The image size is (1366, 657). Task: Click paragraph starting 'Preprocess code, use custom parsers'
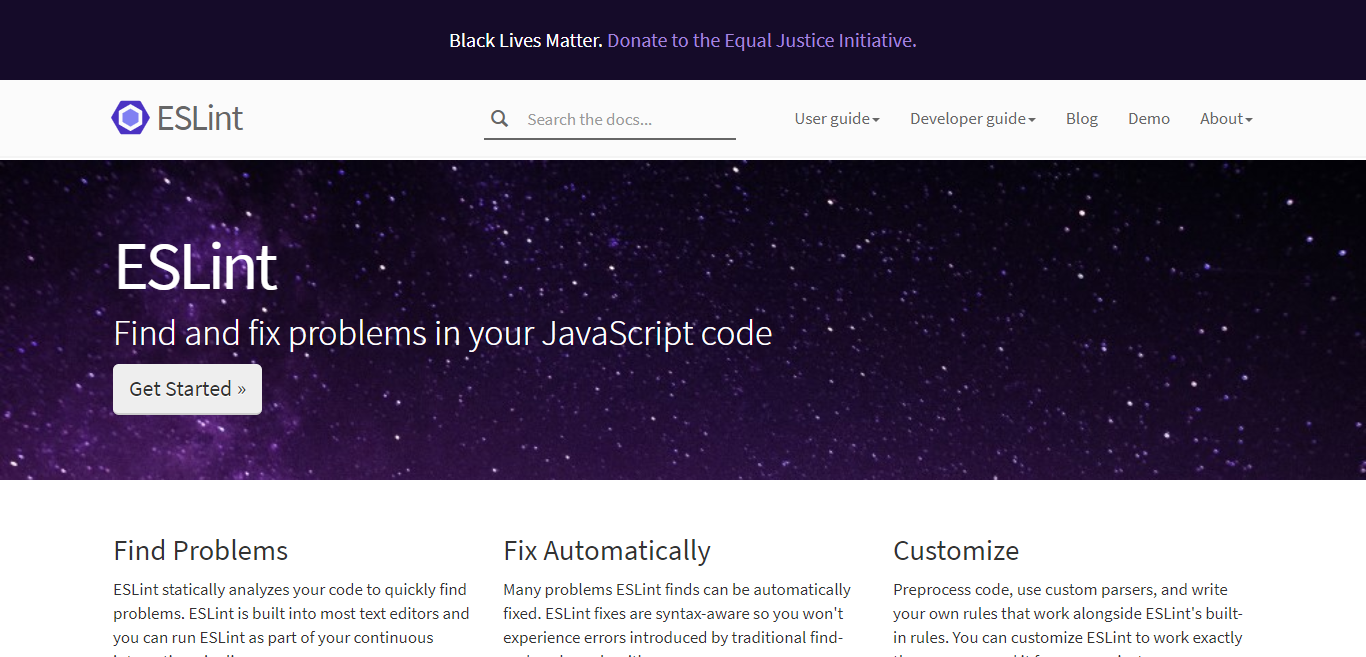point(1068,618)
